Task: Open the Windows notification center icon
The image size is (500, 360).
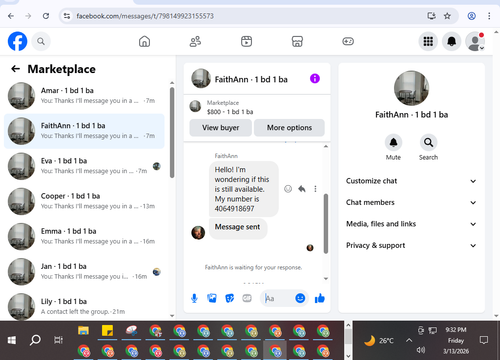Action: (484, 340)
